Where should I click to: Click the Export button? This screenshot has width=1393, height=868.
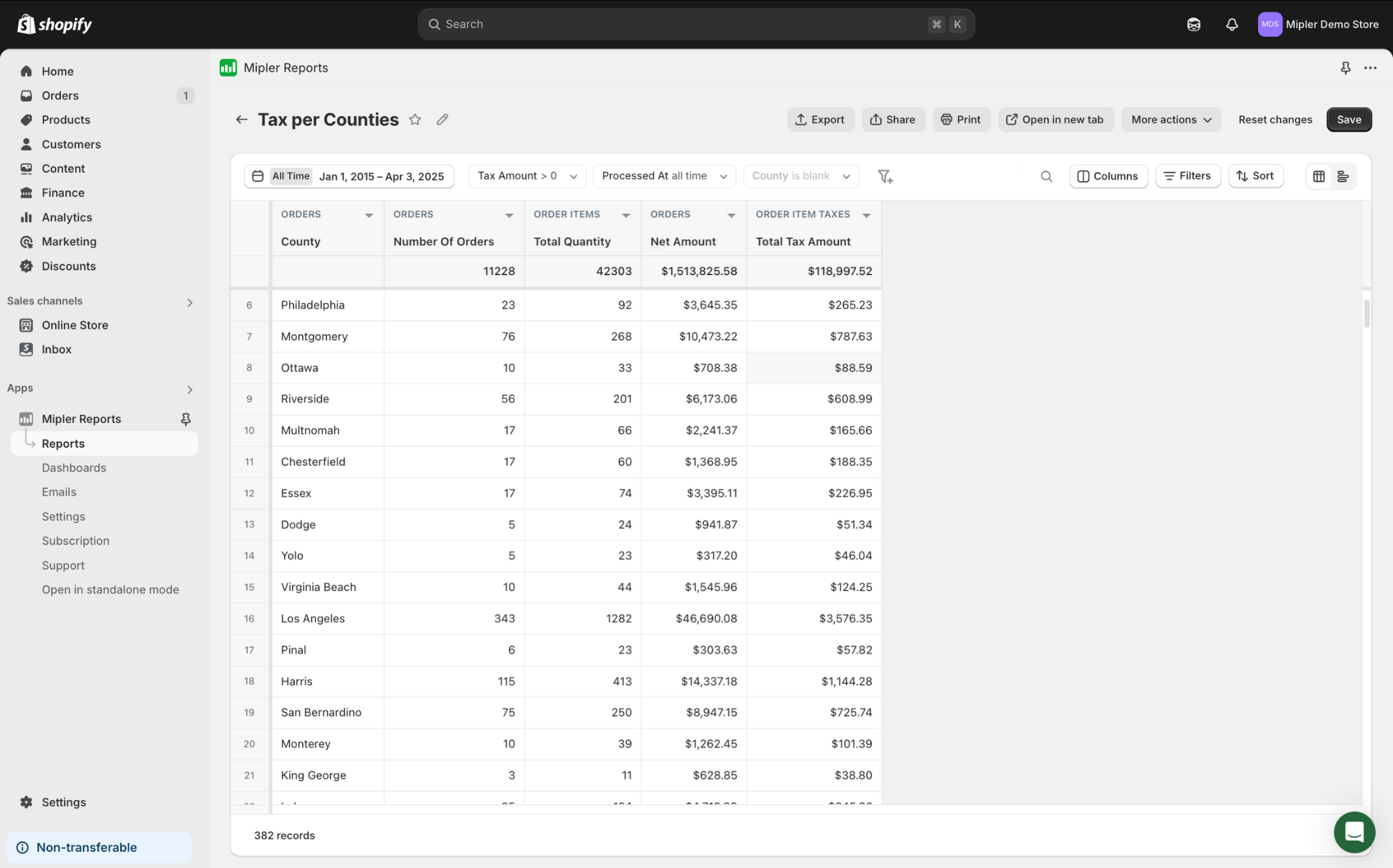click(820, 119)
